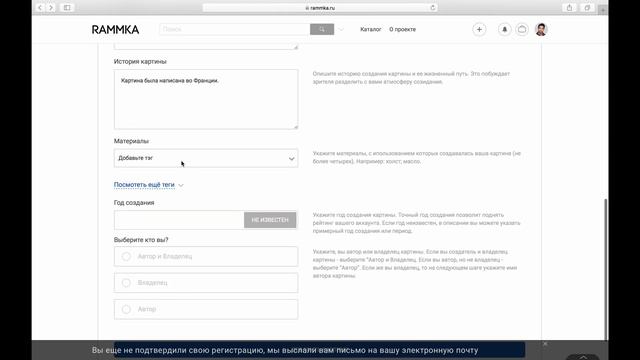Expand the chevron next to search
640x360 pixels.
pyautogui.click(x=341, y=29)
